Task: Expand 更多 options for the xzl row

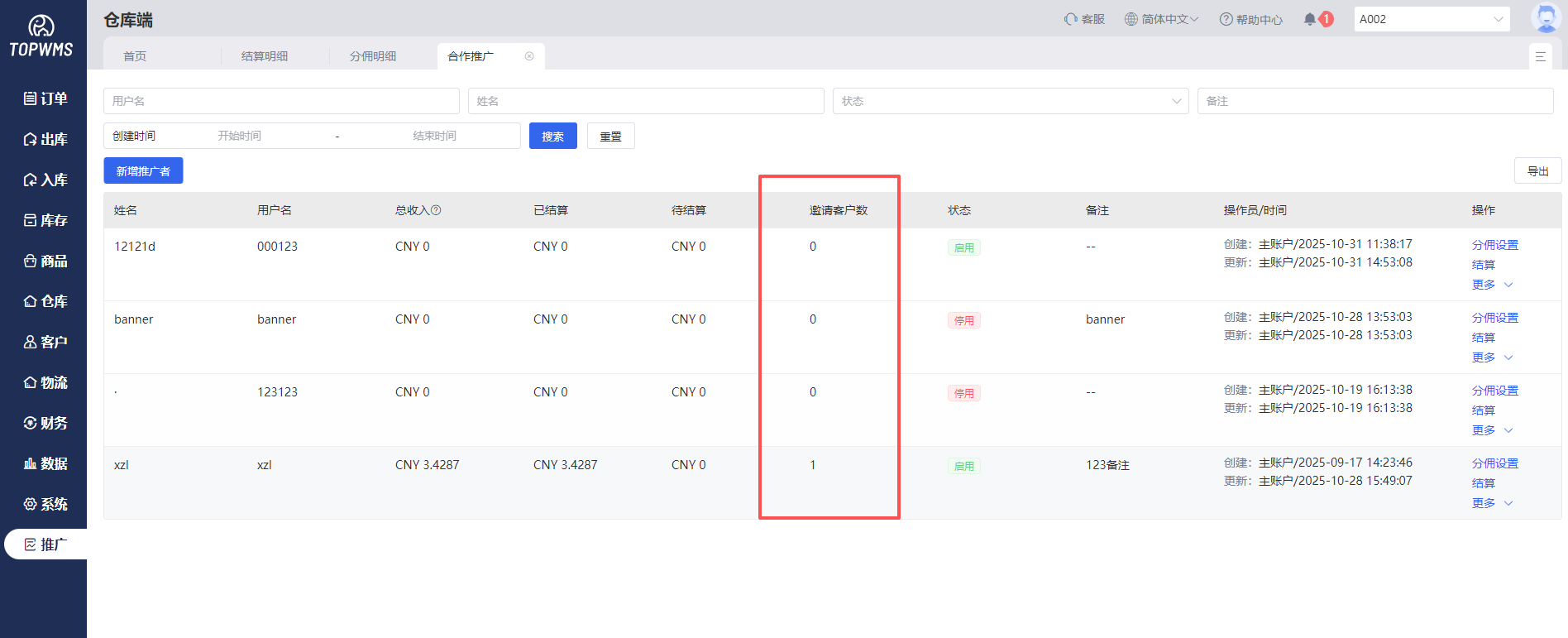Action: pos(1492,503)
